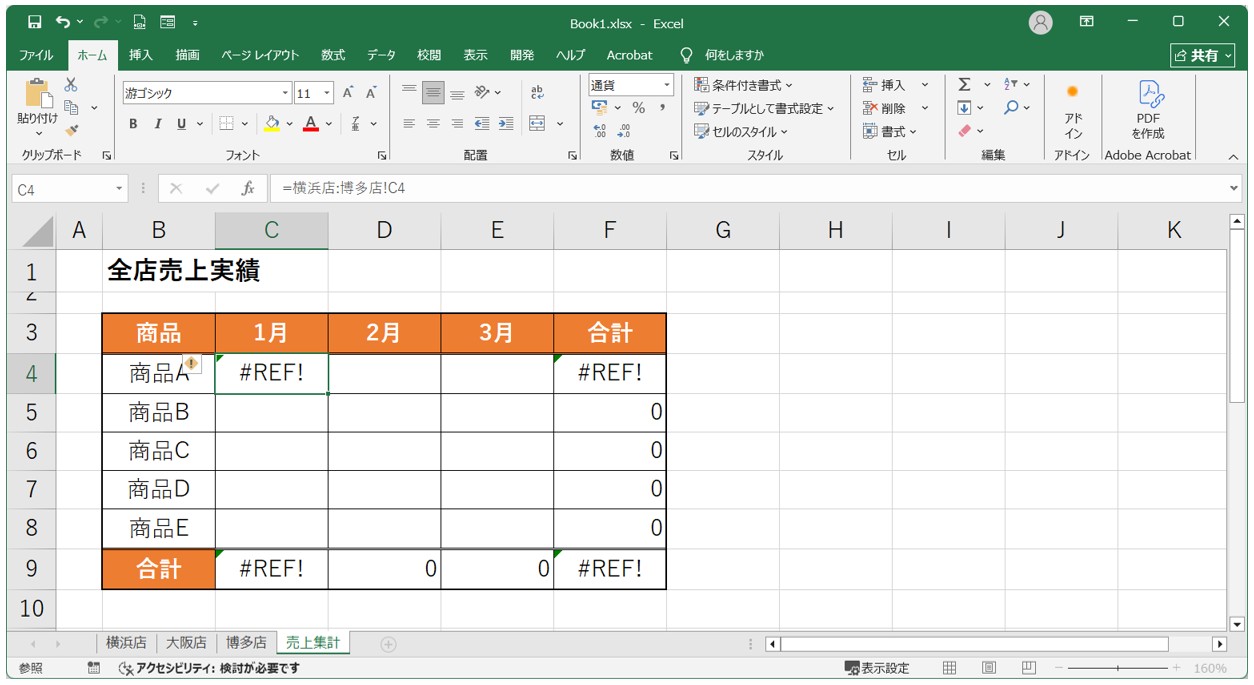Click the percent style icon
1254x685 pixels.
pos(638,108)
